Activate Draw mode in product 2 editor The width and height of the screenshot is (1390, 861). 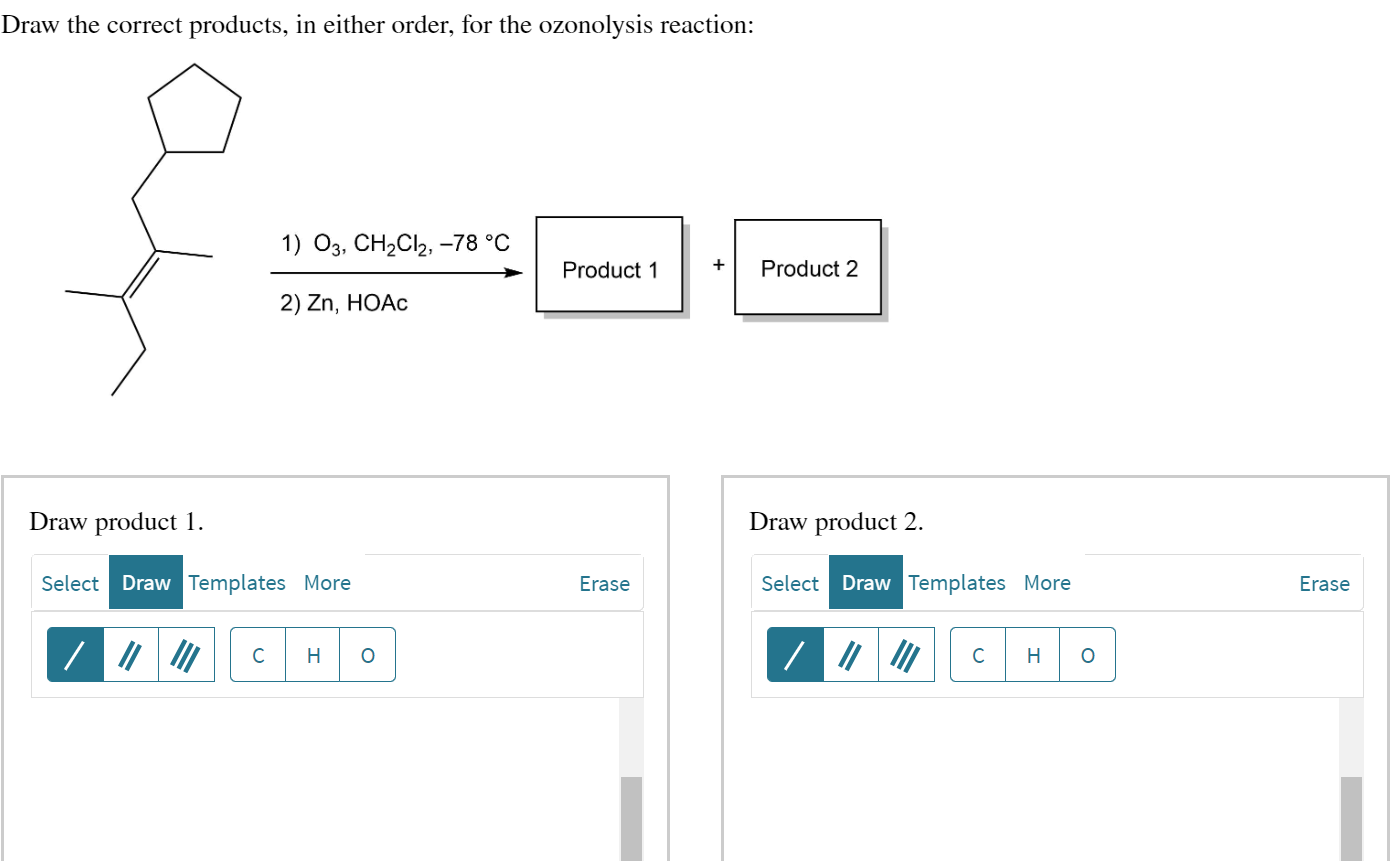point(865,583)
